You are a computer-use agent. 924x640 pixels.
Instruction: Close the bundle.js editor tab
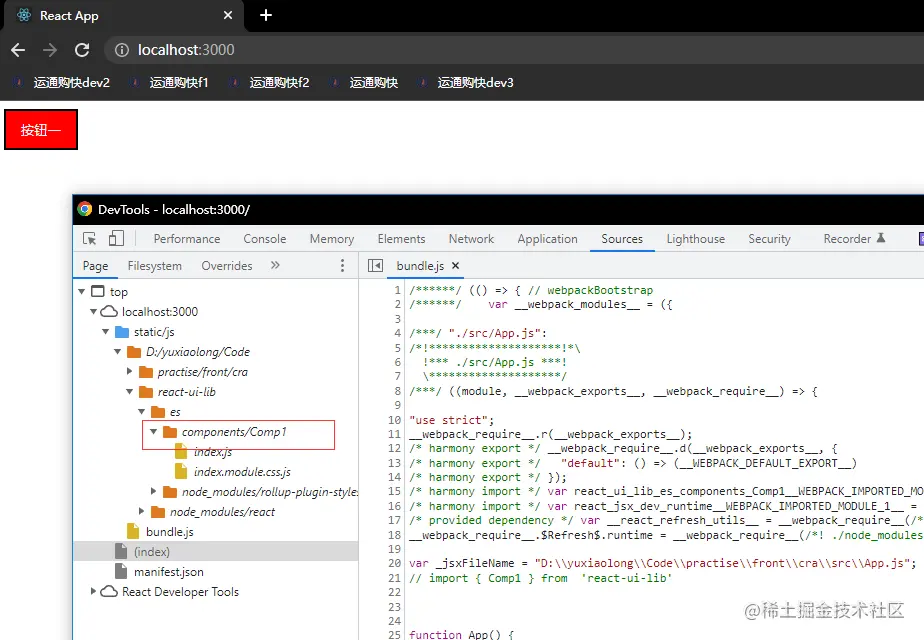tap(455, 266)
